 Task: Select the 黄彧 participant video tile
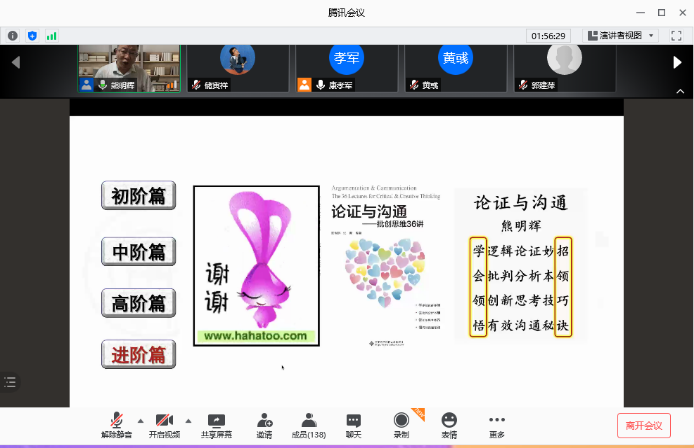pyautogui.click(x=456, y=67)
